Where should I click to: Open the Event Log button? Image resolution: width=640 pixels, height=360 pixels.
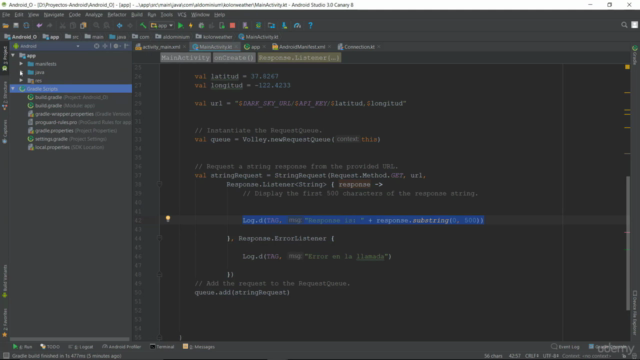[x=565, y=347]
